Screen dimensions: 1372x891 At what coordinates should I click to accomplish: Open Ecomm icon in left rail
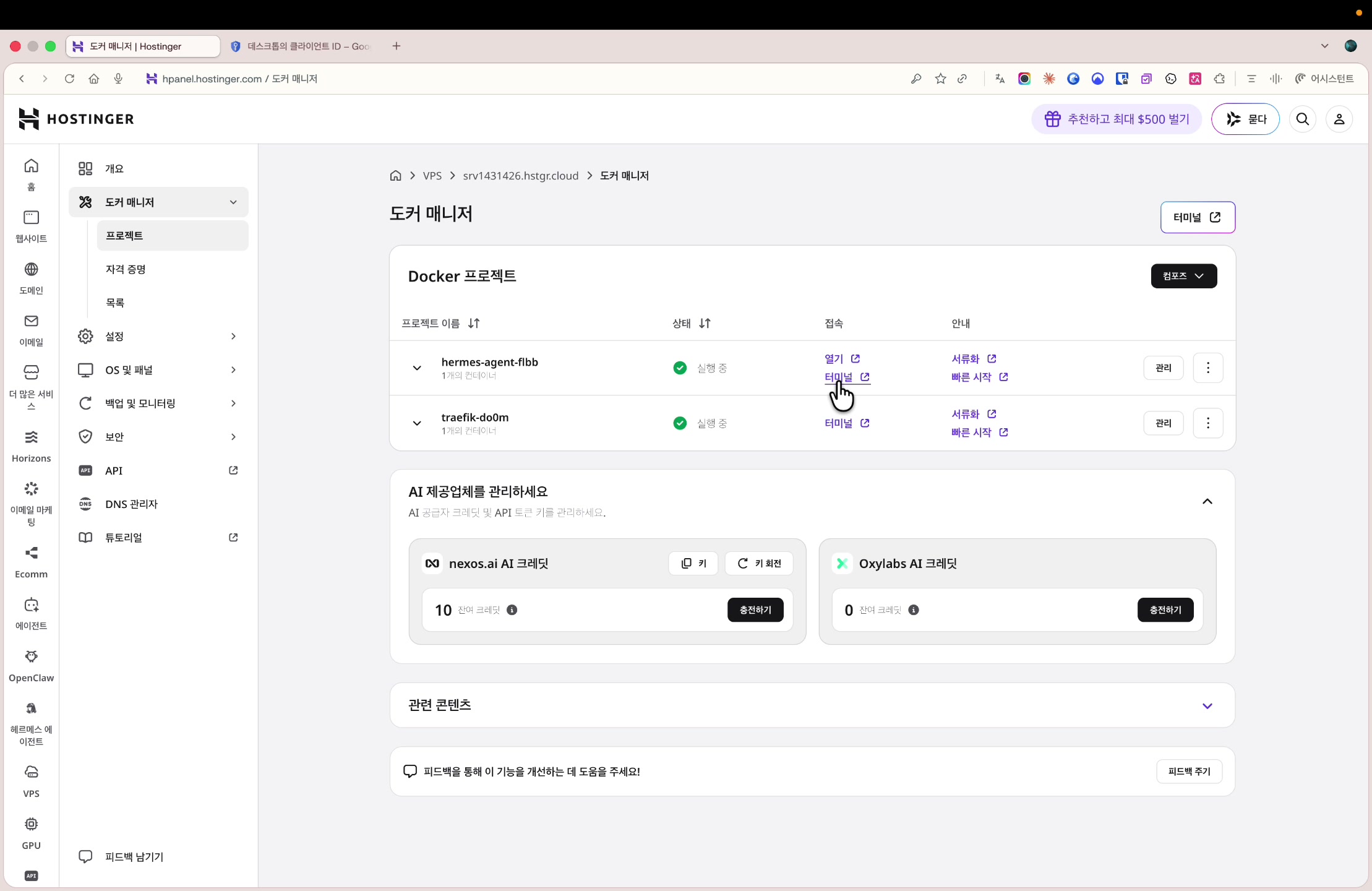31,553
